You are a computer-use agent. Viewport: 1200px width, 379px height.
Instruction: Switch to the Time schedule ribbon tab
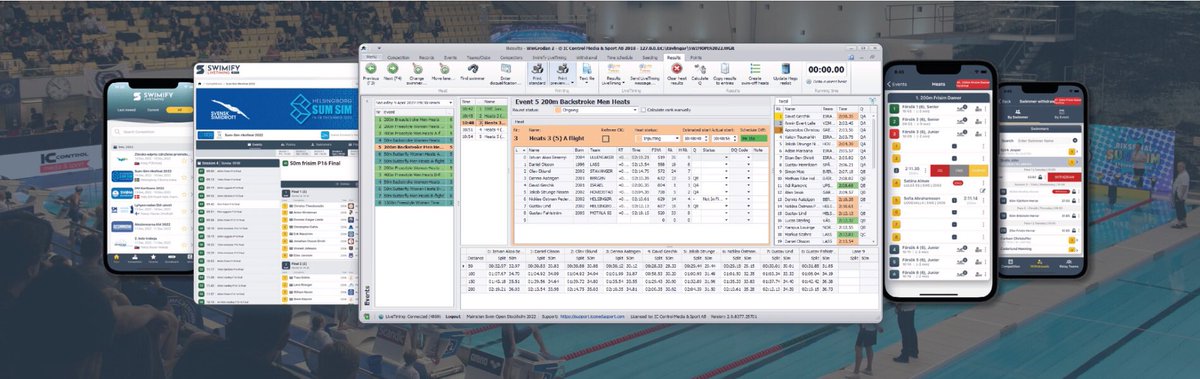click(x=619, y=58)
